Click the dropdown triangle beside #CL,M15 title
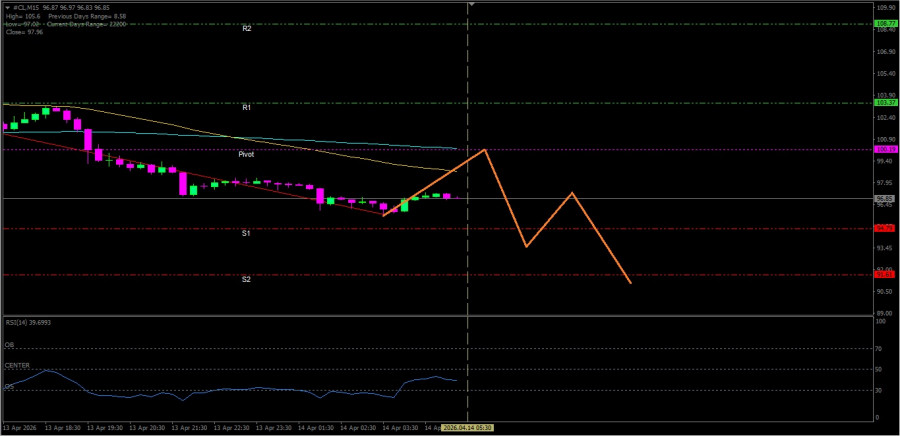 tap(5, 7)
